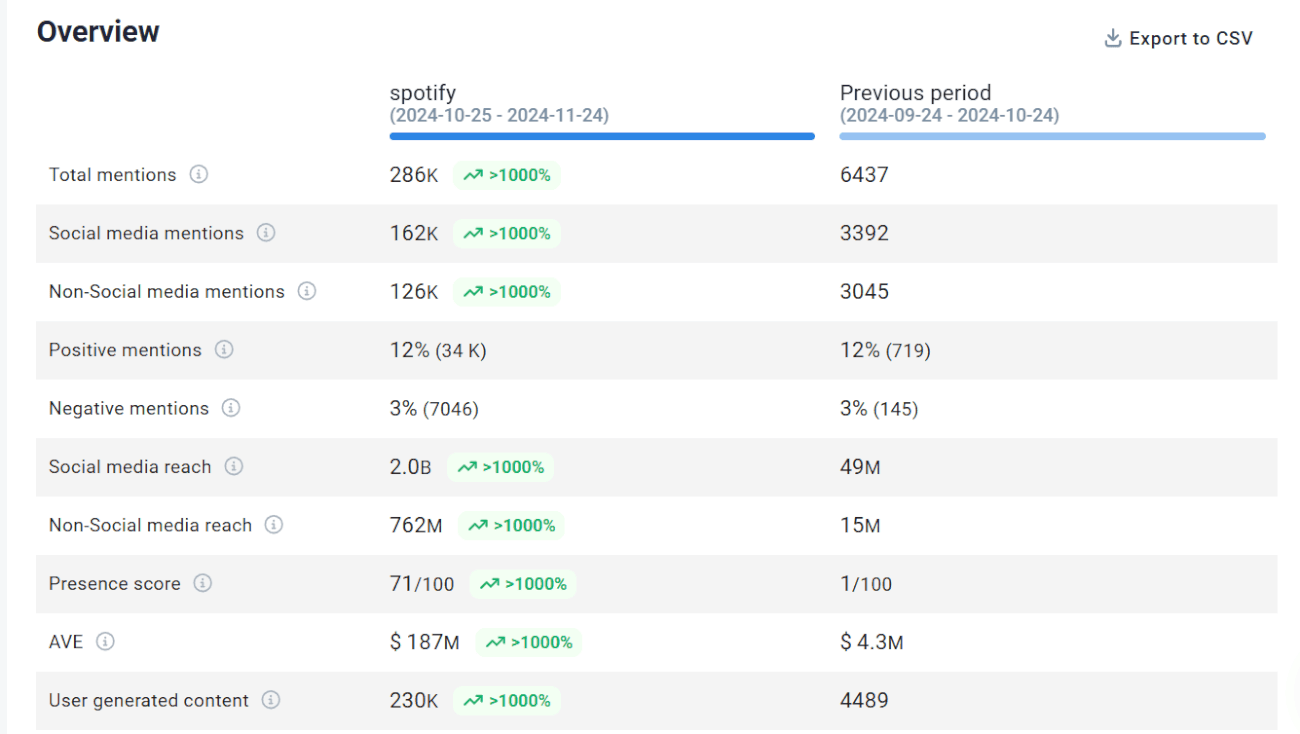Click the Social media reach growth badge
This screenshot has height=734, width=1300.
(x=500, y=466)
